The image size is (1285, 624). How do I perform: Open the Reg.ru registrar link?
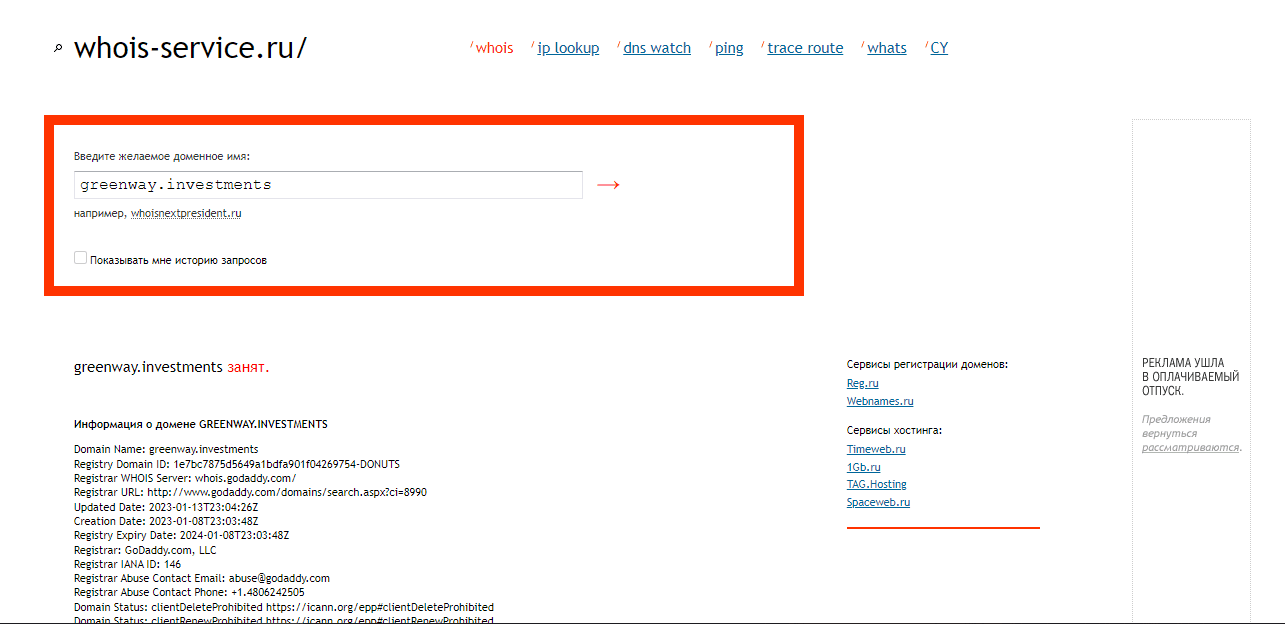[863, 383]
